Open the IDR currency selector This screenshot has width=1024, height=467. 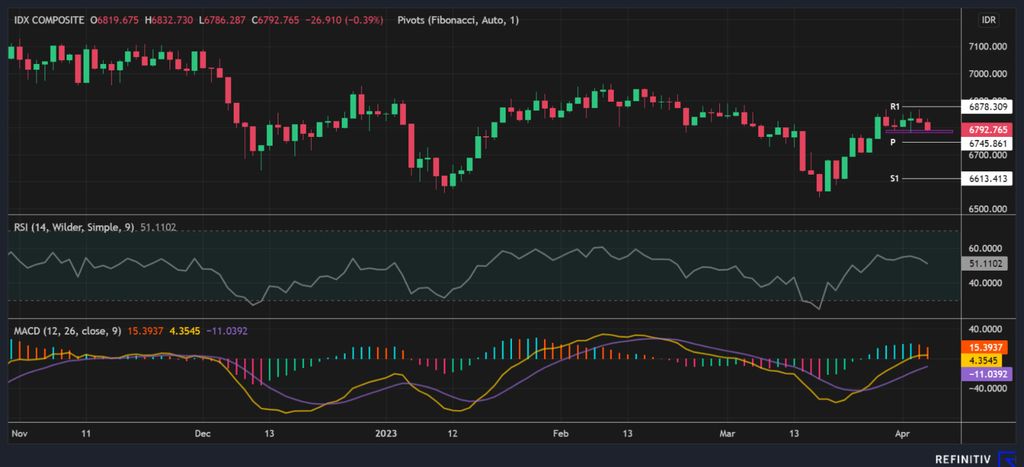click(x=988, y=20)
